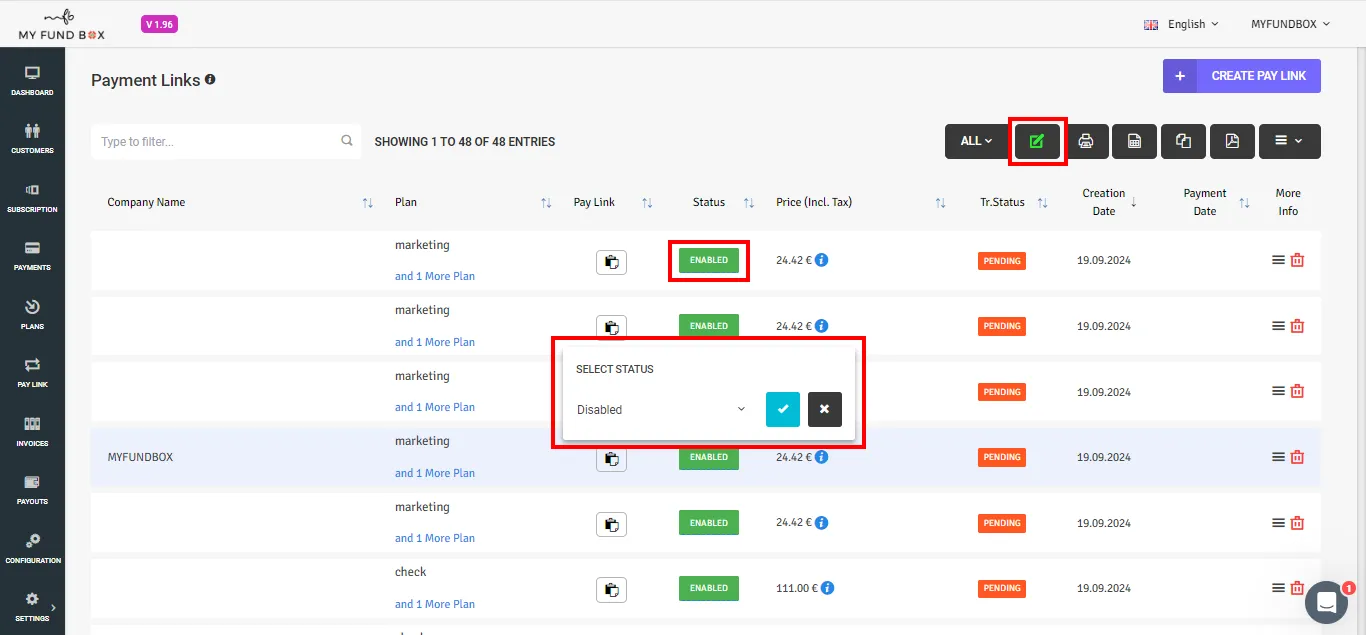This screenshot has height=635, width=1366.
Task: Click Pending badge in MYFUNDBOX row
Action: 1002,457
